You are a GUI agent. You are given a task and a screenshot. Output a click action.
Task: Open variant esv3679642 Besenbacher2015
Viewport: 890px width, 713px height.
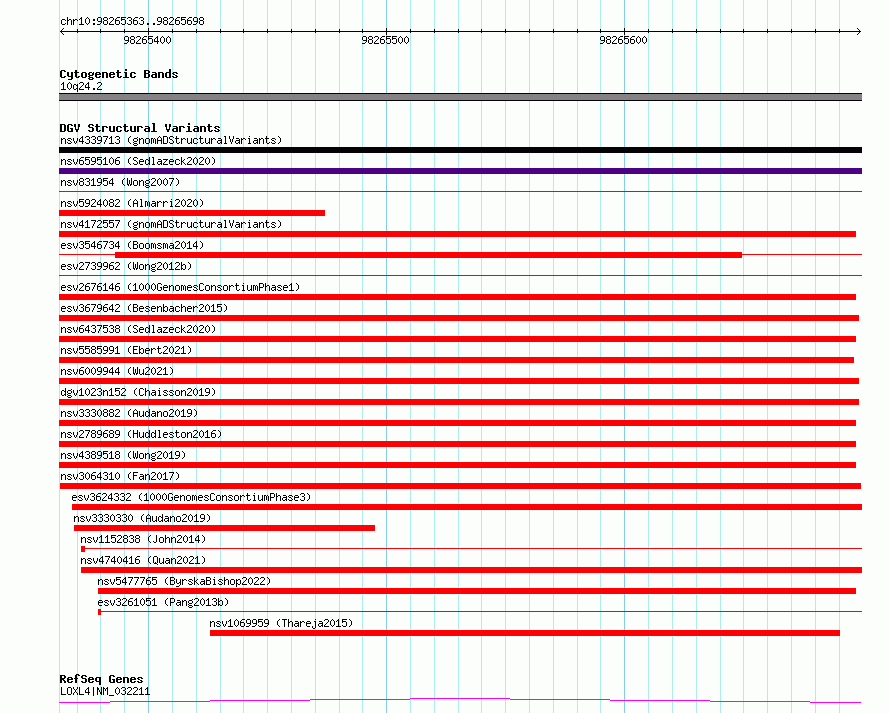pyautogui.click(x=144, y=308)
